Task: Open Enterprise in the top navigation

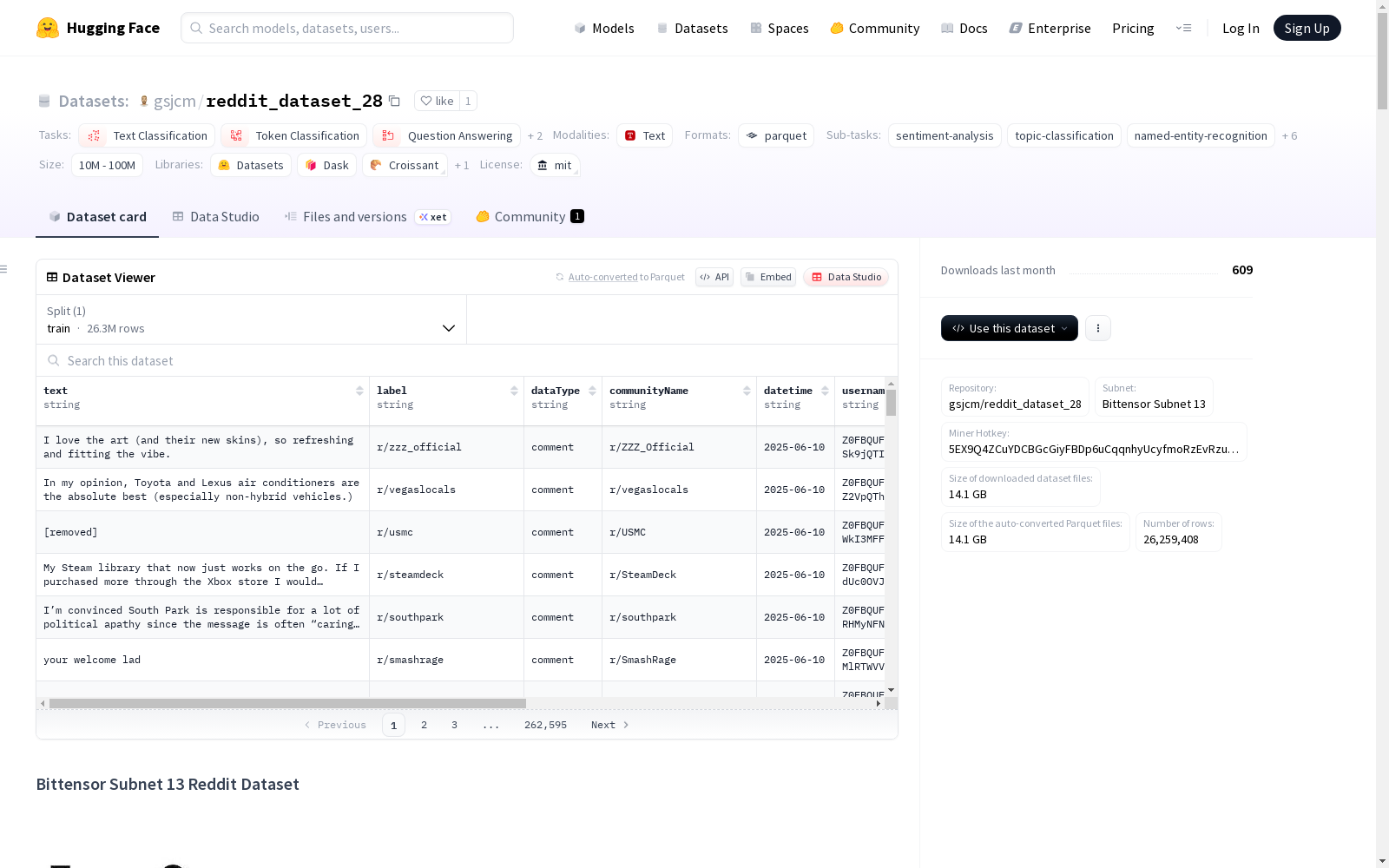Action: coord(1050,28)
